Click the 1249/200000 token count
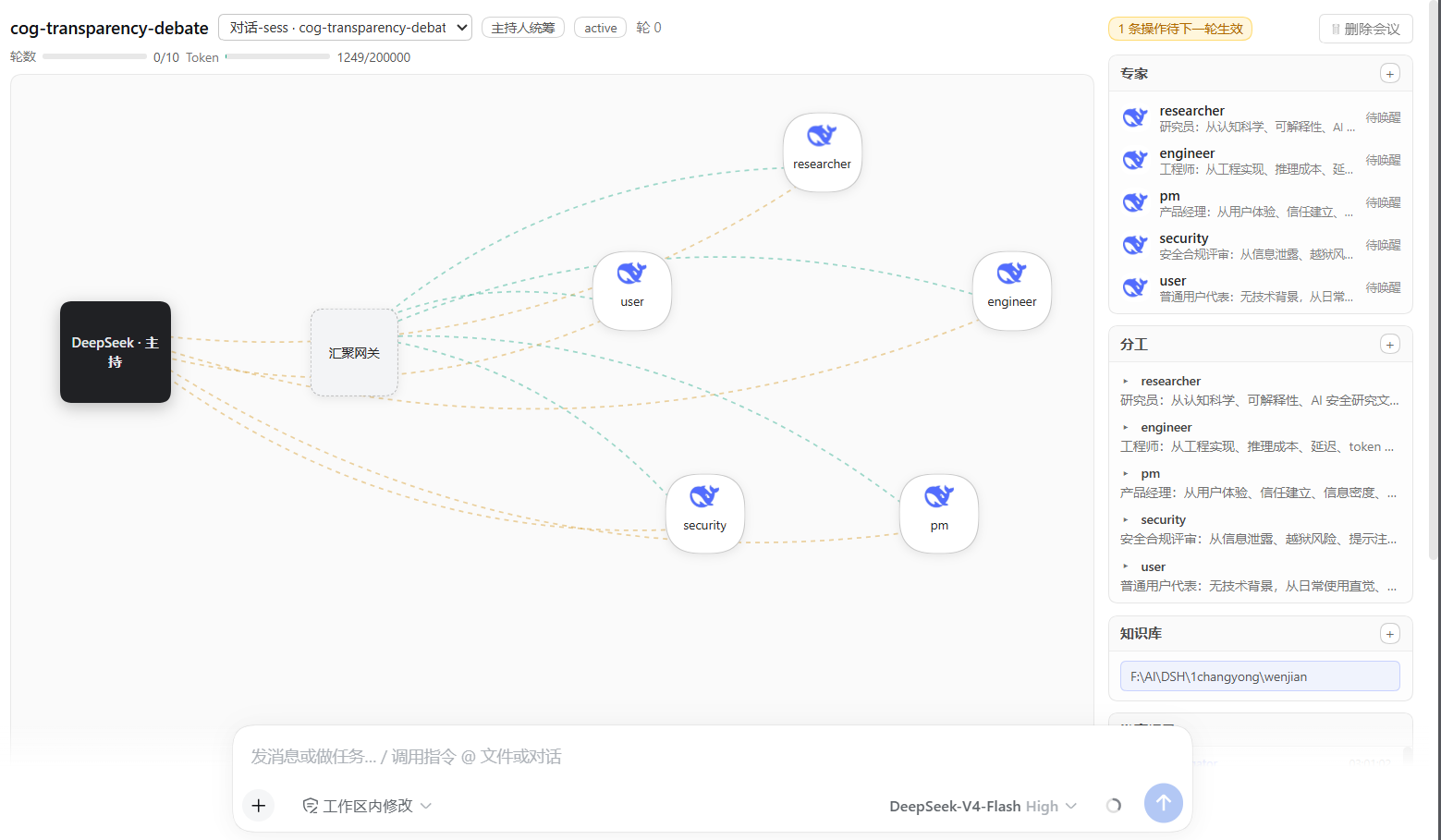The width and height of the screenshot is (1441, 840). point(373,57)
